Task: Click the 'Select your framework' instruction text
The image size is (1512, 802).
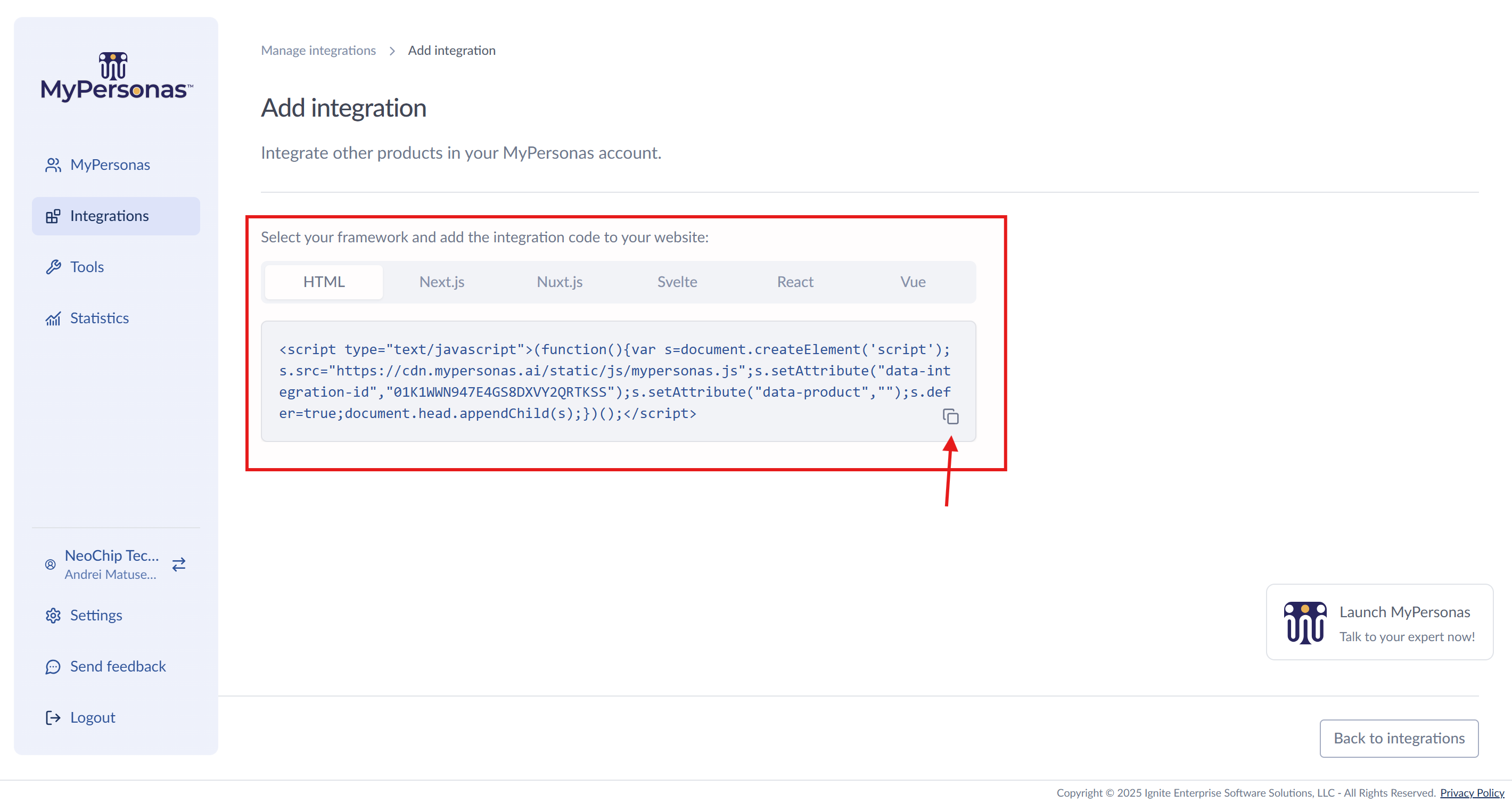Action: tap(484, 237)
